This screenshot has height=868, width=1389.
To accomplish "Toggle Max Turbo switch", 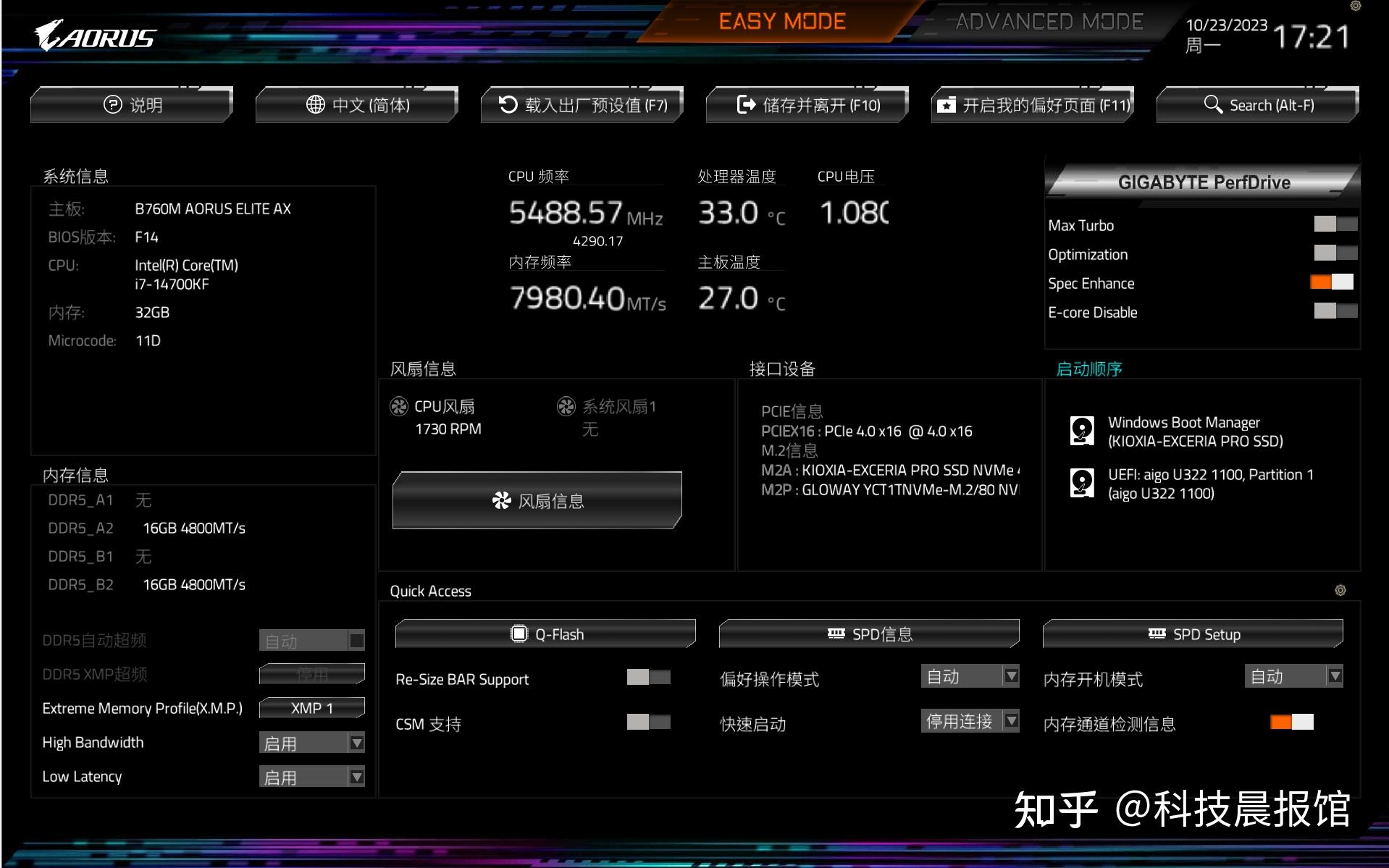I will (1335, 224).
